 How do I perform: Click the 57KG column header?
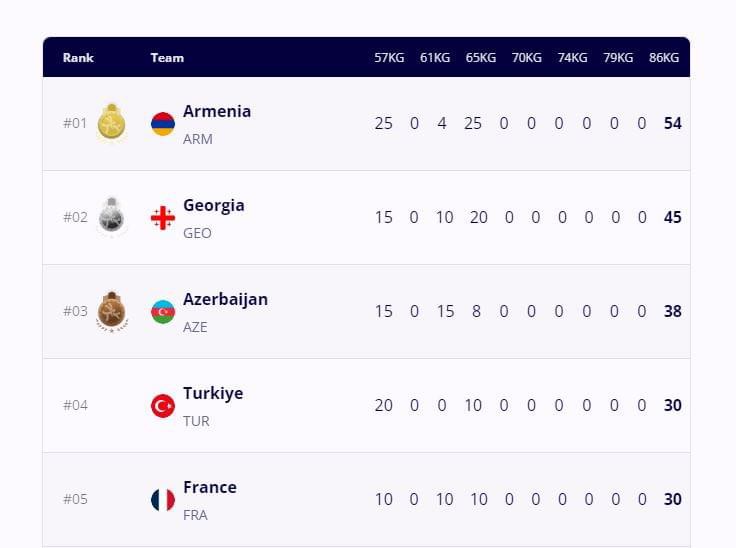point(389,58)
